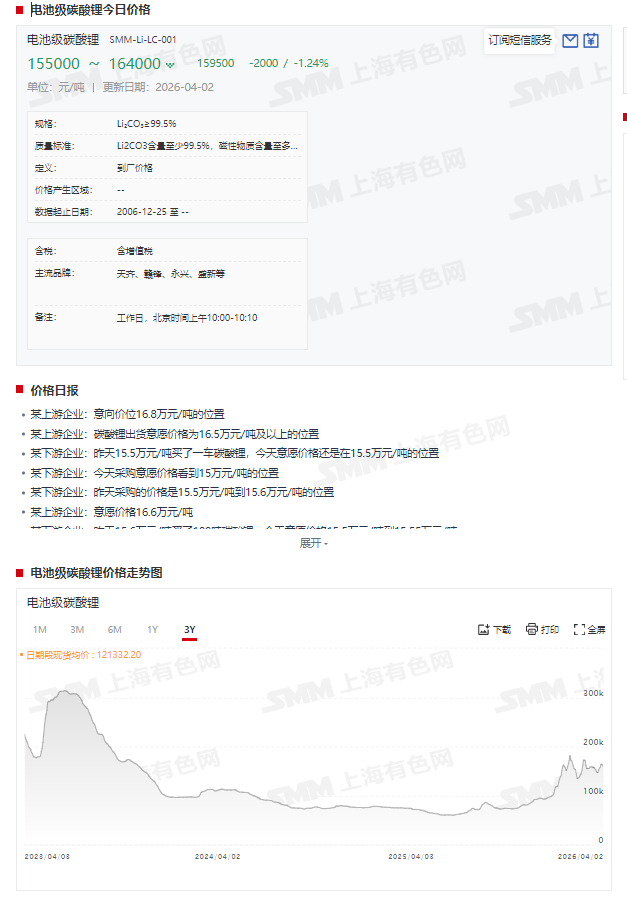Click the 全屏 fullscreen label
627x901 pixels.
[597, 630]
